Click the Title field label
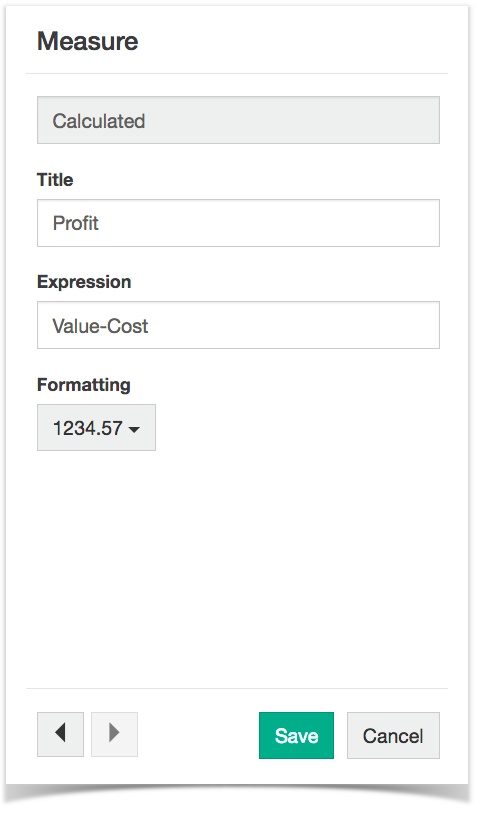 tap(55, 180)
